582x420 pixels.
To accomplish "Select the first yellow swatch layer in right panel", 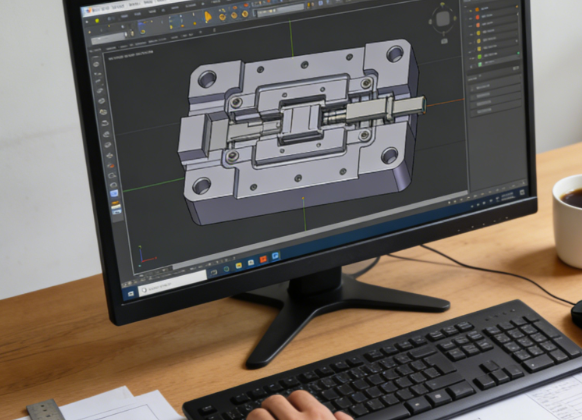I will [478, 33].
